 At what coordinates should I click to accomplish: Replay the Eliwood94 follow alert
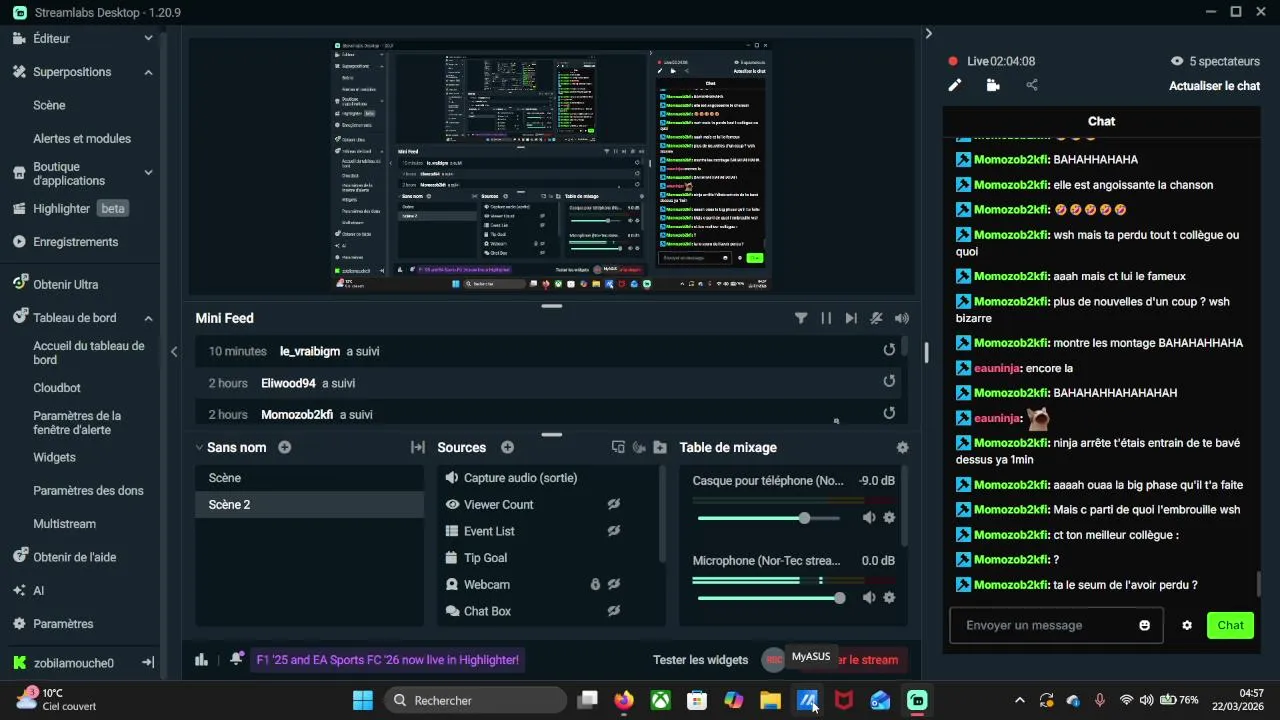(x=889, y=381)
